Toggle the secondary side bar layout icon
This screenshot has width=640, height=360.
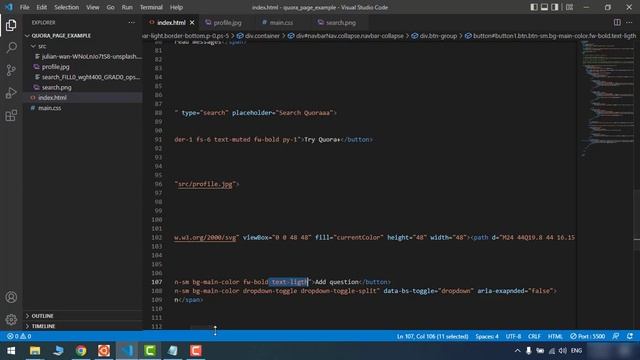point(555,7)
